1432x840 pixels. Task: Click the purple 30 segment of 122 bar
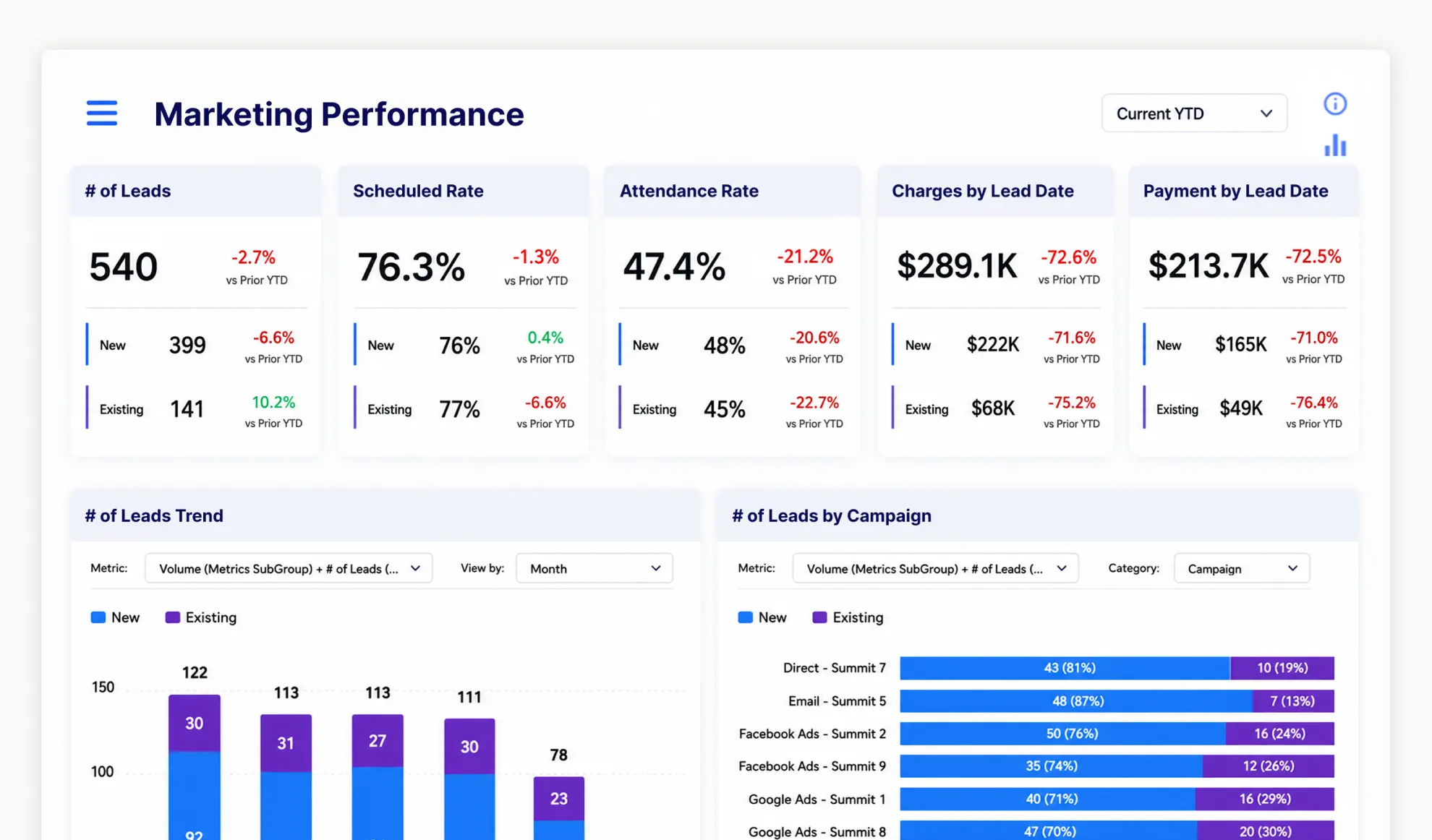tap(194, 724)
